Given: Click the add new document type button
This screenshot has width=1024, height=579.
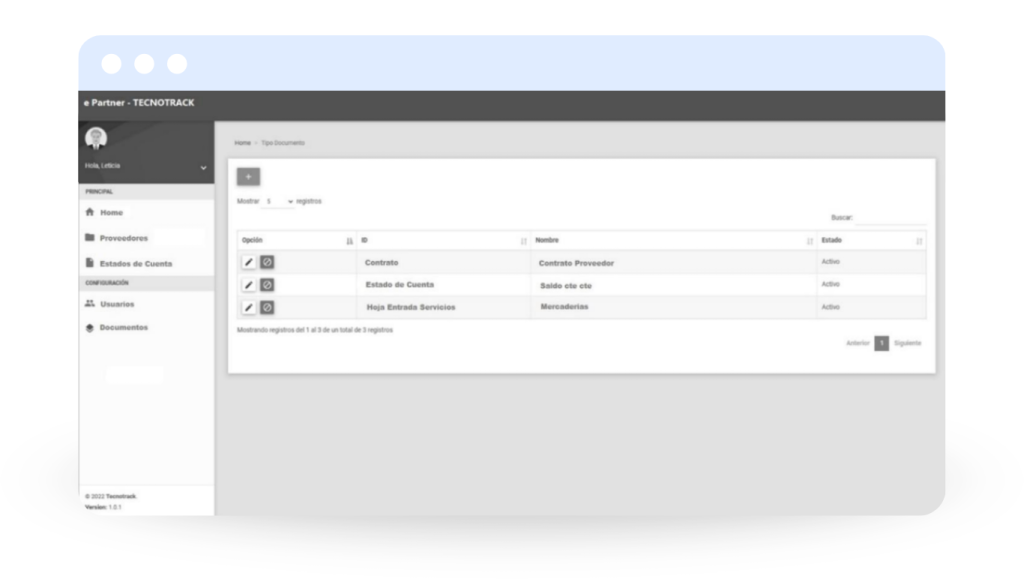Looking at the screenshot, I should point(248,176).
